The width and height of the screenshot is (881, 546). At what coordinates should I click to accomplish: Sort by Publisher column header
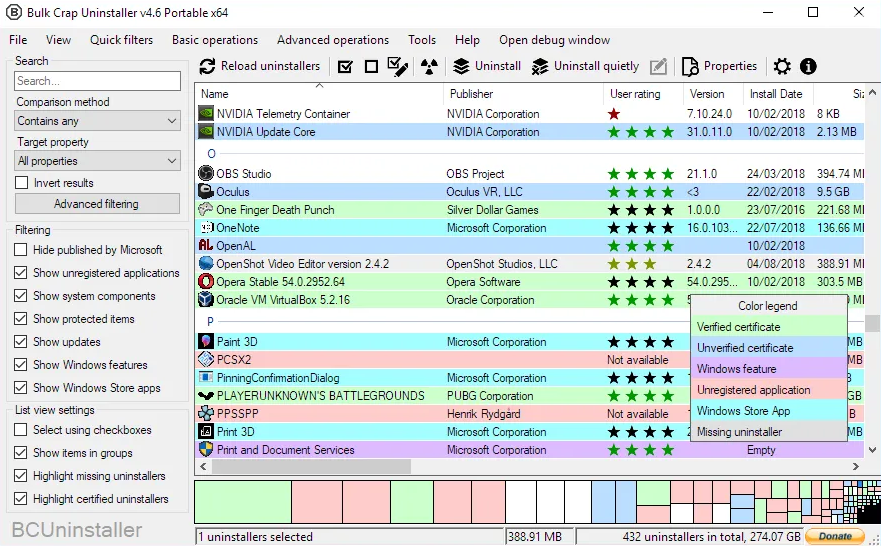(523, 94)
